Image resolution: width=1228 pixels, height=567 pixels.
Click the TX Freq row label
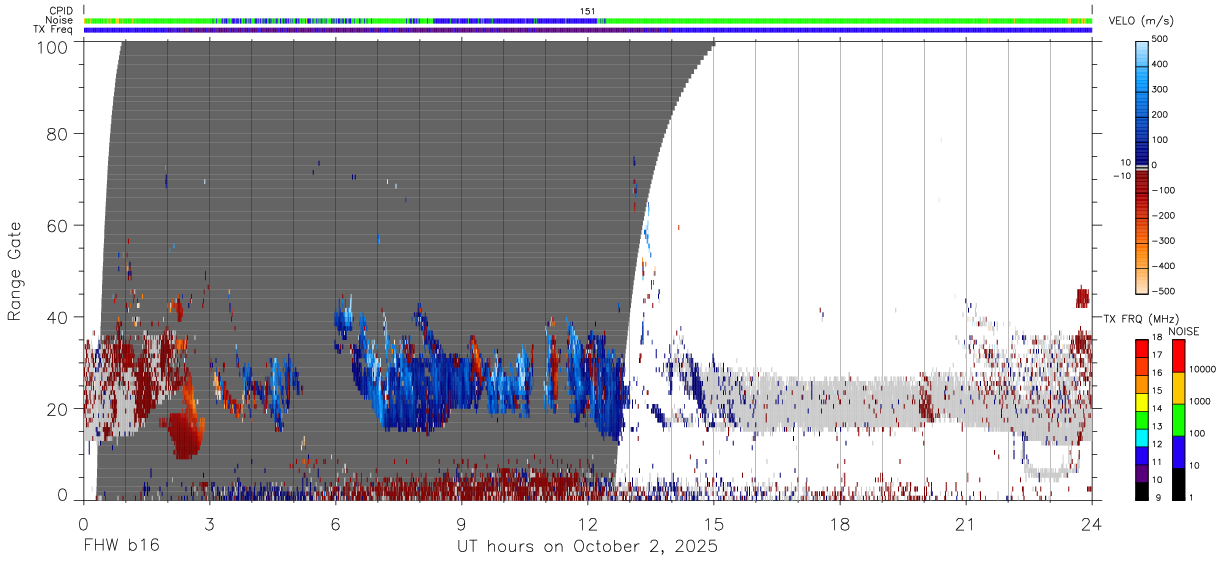(54, 30)
